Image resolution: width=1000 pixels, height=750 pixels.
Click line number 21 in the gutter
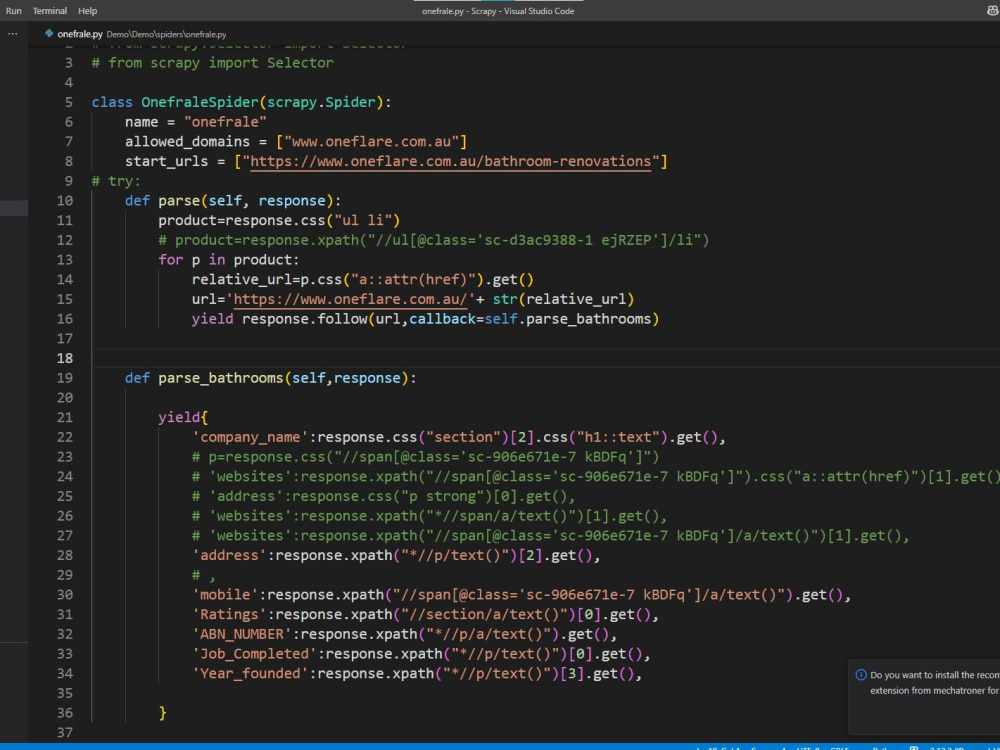tap(64, 418)
